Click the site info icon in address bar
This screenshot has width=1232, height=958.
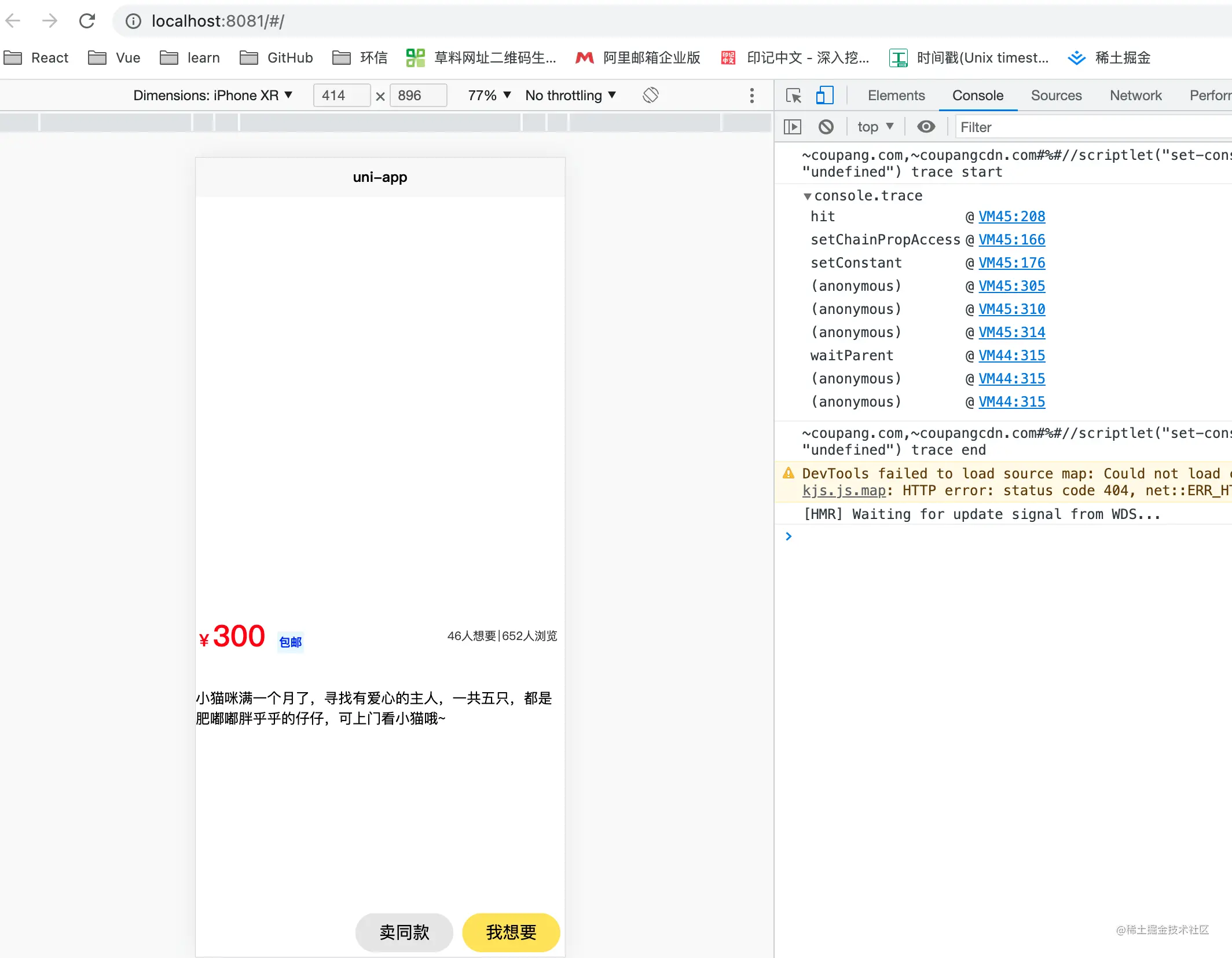[x=133, y=21]
